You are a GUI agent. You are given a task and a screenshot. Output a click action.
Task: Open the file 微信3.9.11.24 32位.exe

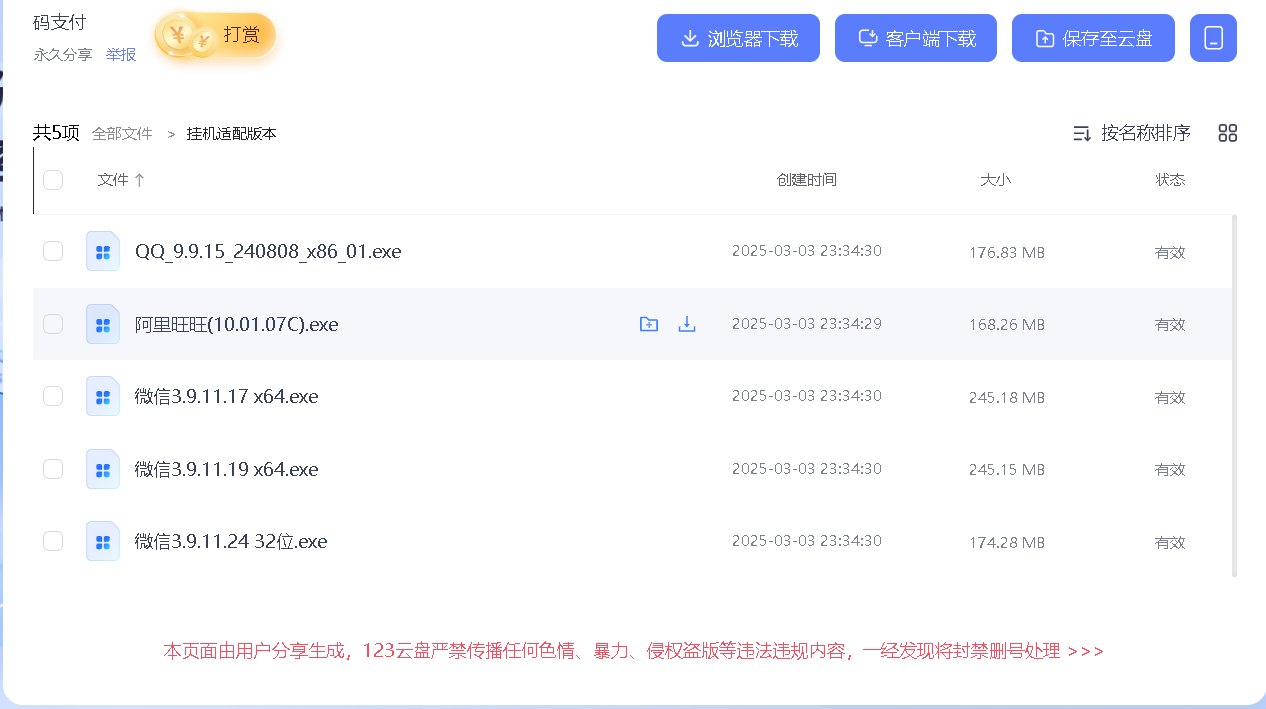231,541
